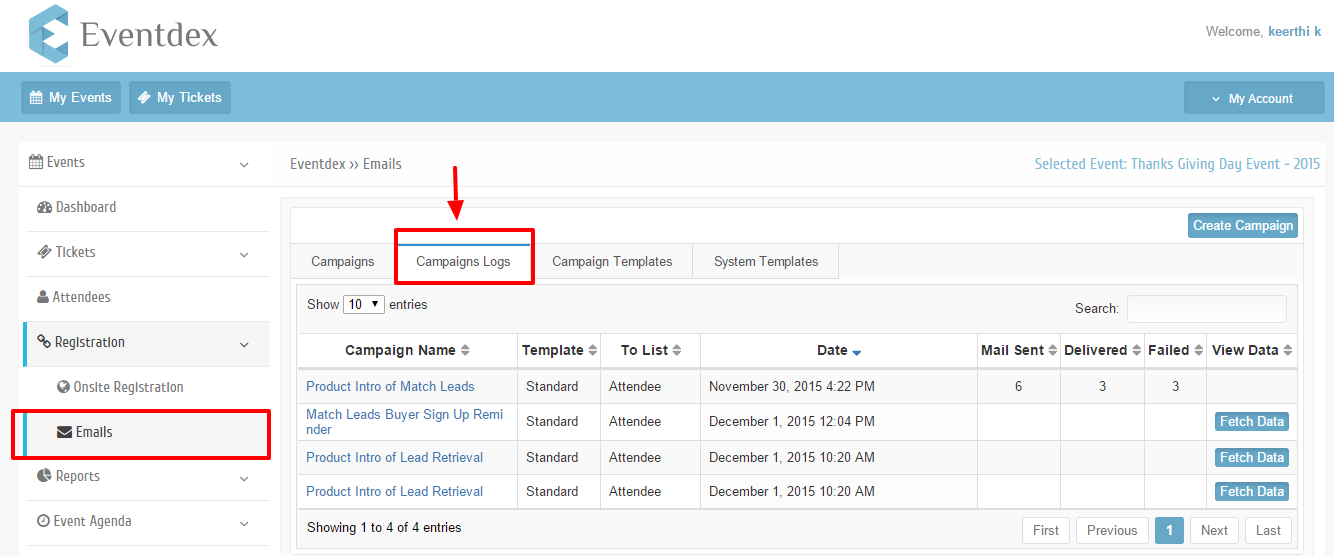Sort by Mail Sent column arrows
Viewport: 1334px width, 556px height.
click(1053, 351)
